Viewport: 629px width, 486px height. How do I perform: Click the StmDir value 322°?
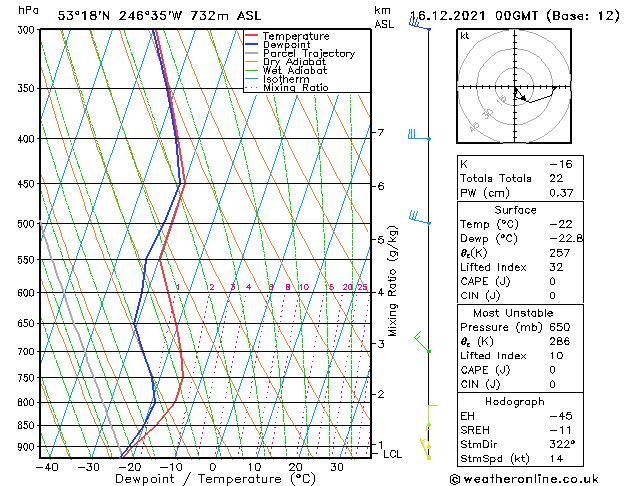click(x=562, y=444)
